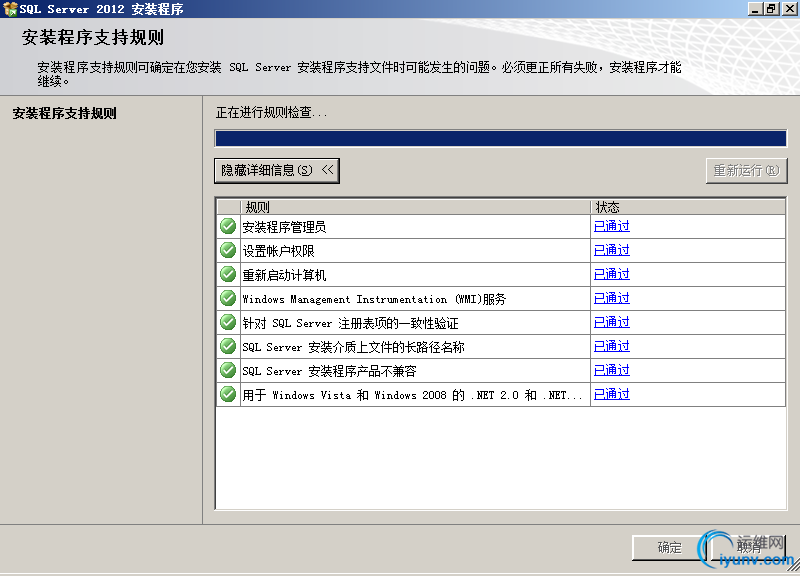Viewport: 800px width, 576px height.
Task: Sort by the 状态 column header
Action: tap(688, 207)
